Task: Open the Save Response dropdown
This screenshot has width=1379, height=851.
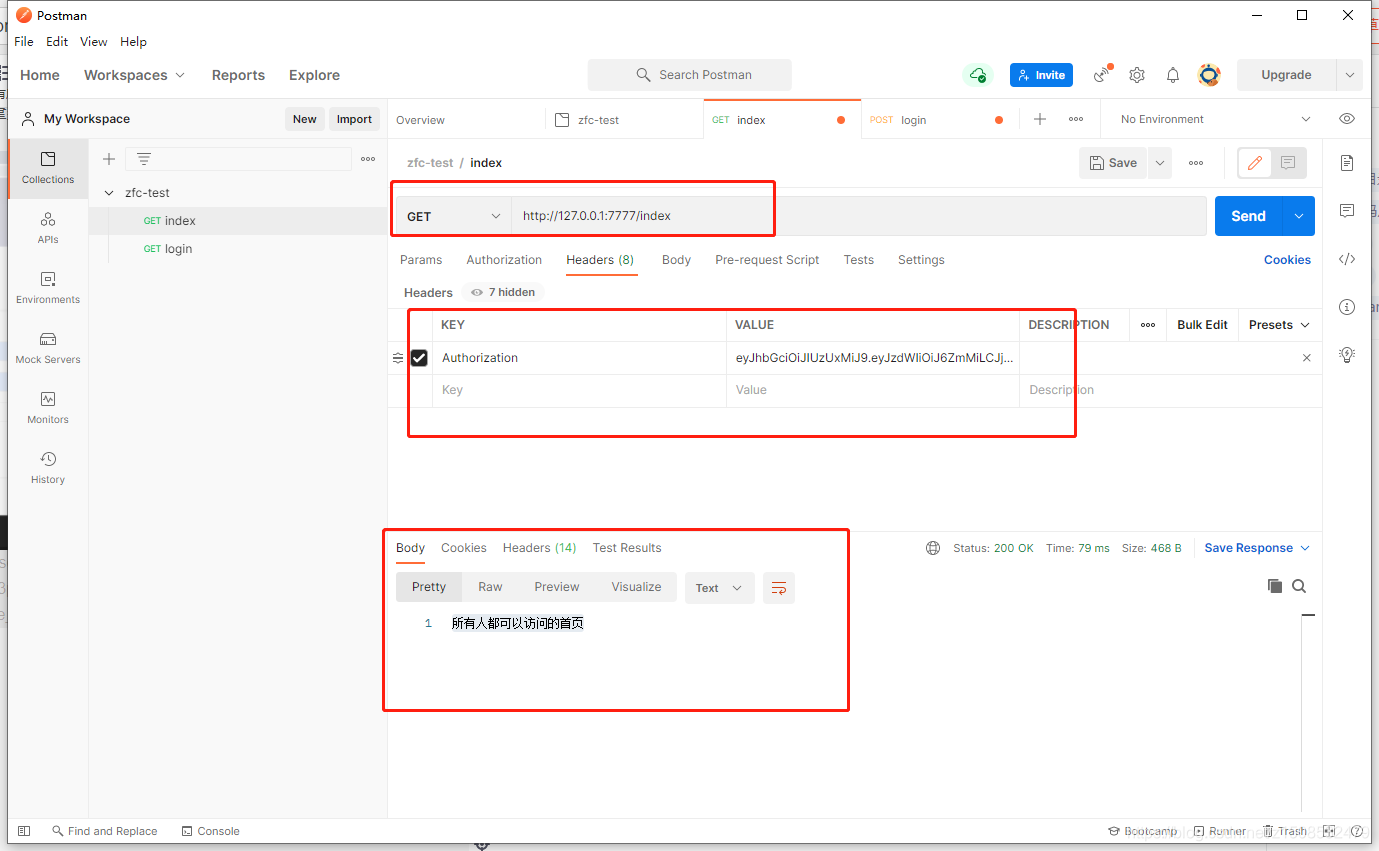Action: pos(1256,548)
